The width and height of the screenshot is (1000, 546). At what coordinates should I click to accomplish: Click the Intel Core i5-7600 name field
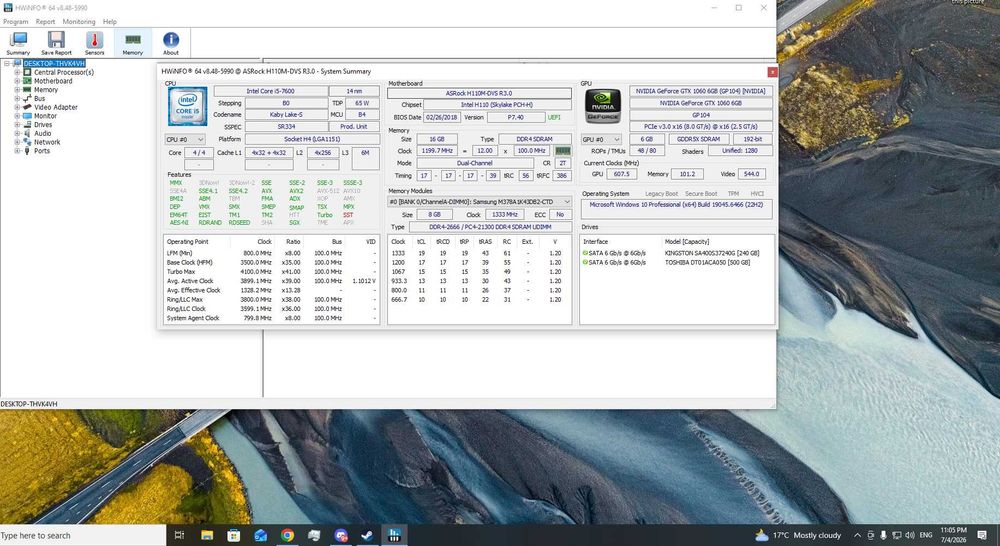pos(270,91)
